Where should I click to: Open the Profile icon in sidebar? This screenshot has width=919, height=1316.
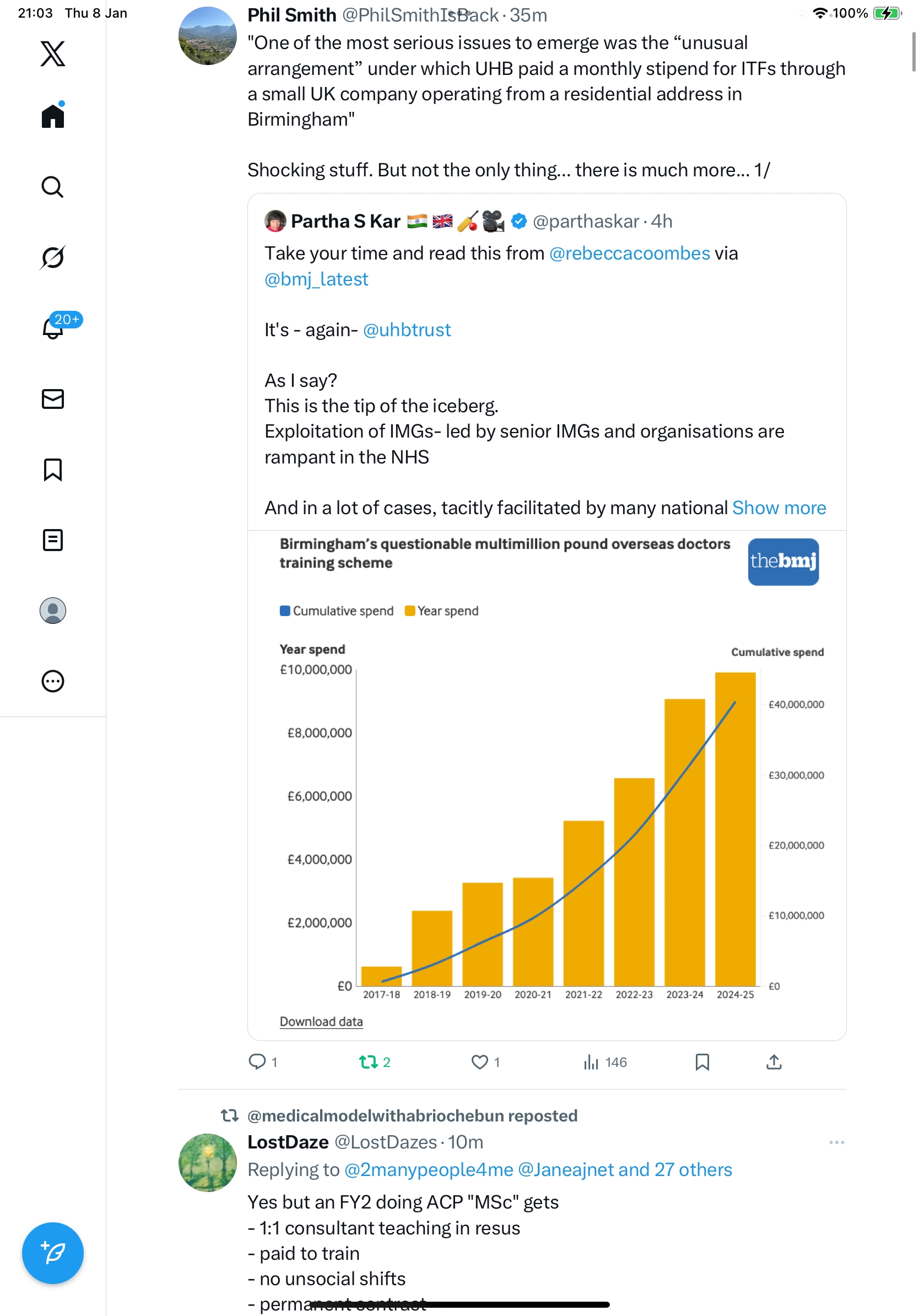coord(53,611)
